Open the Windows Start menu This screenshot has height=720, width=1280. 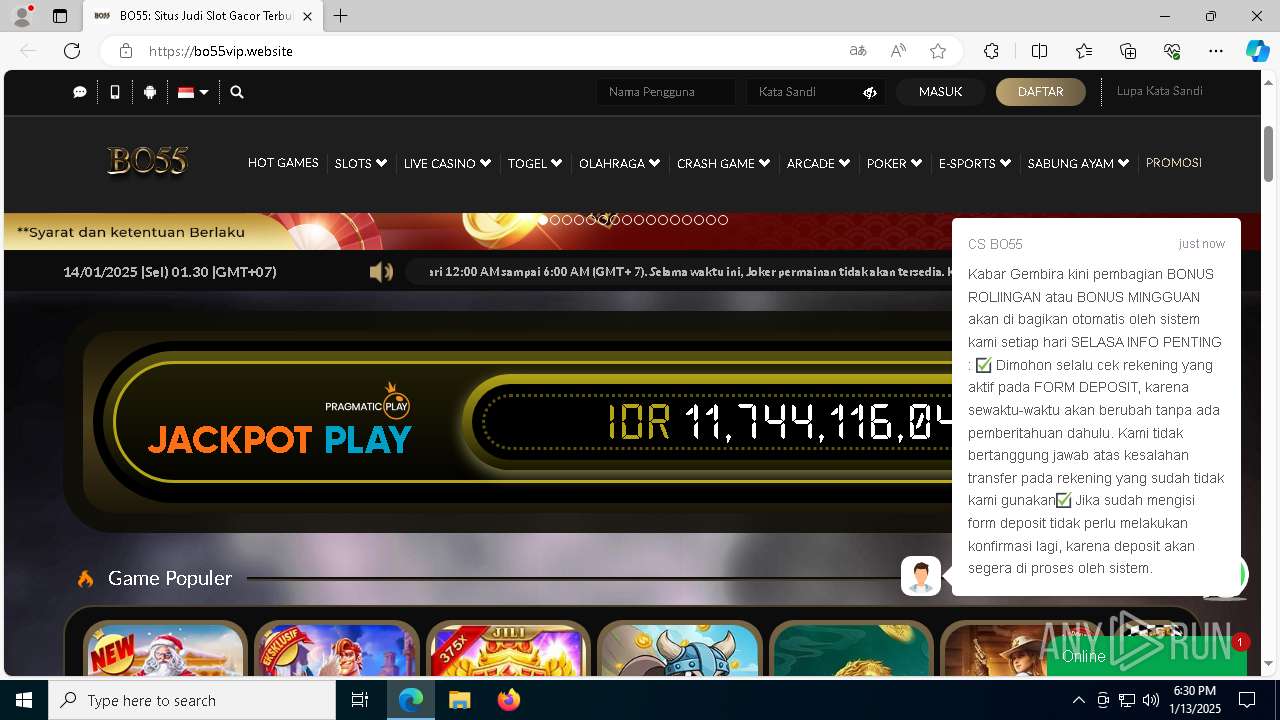click(24, 700)
